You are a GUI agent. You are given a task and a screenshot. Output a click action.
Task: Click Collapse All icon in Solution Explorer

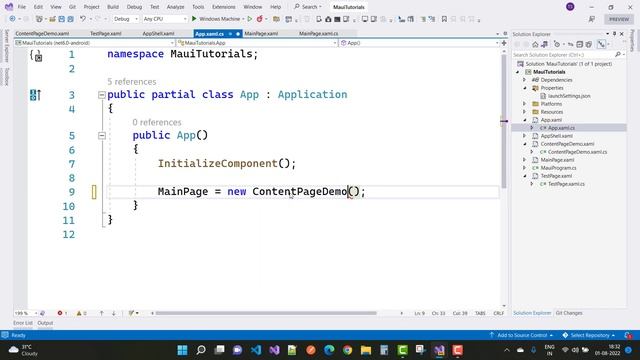[580, 44]
